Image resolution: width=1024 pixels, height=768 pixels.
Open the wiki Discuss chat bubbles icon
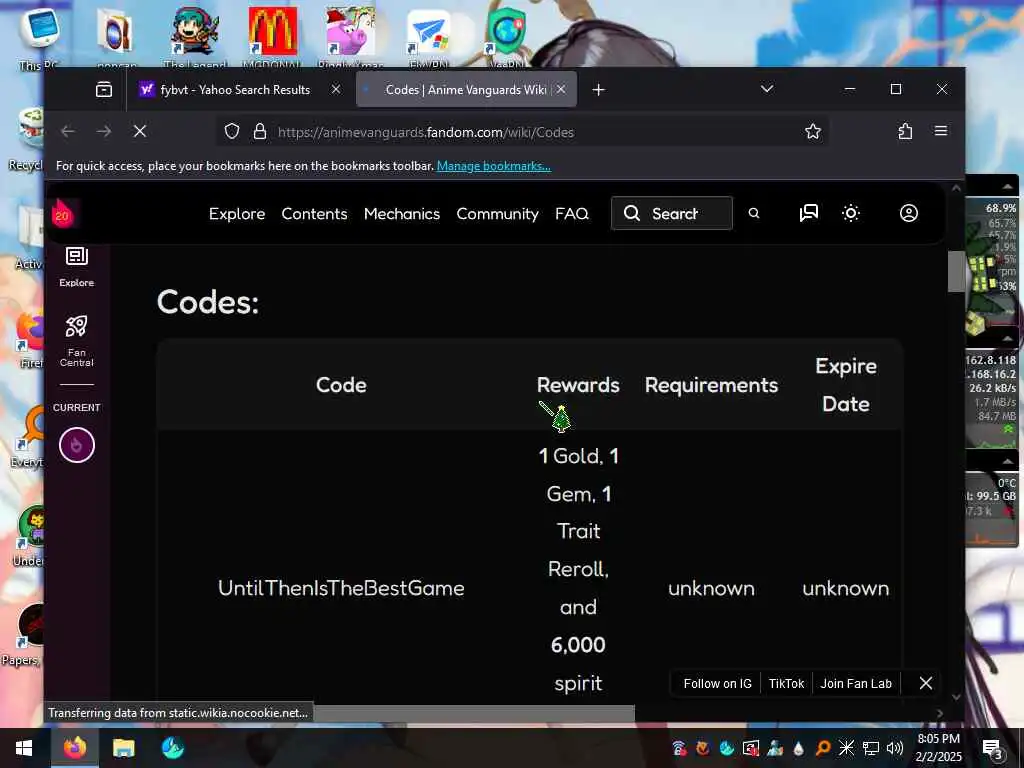(x=808, y=213)
